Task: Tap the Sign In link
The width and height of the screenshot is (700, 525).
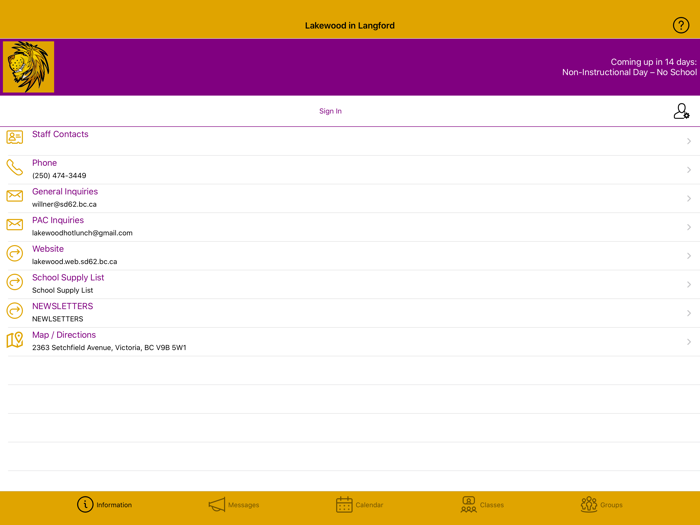Action: tap(330, 111)
